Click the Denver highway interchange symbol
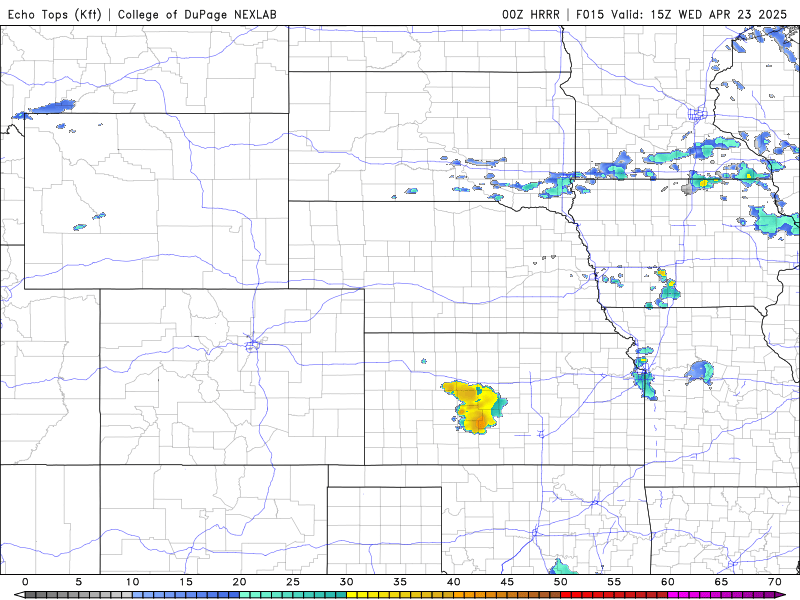Viewport: 800px width, 600px height. [252, 345]
